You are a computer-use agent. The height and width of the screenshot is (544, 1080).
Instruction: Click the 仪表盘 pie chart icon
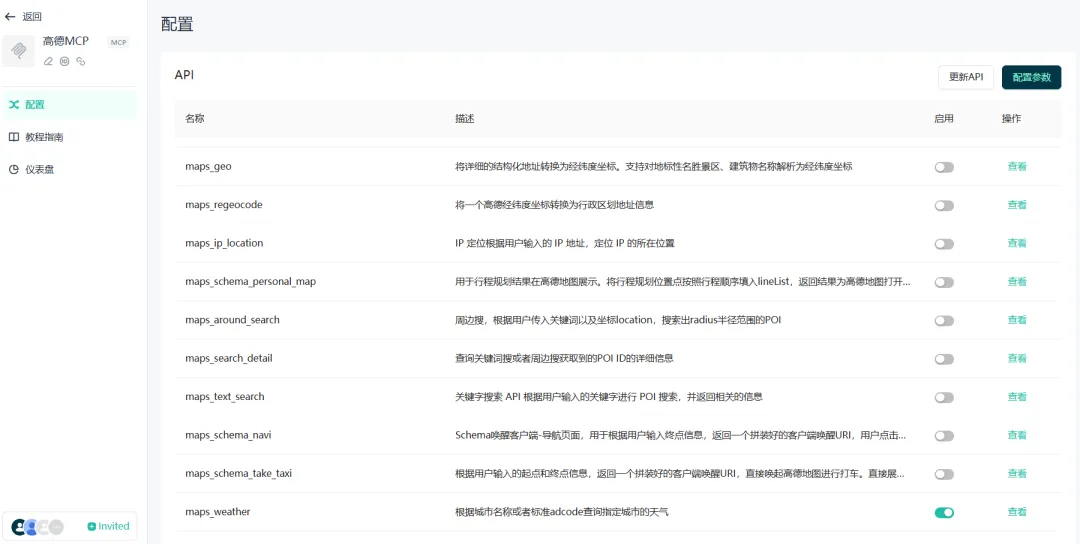click(14, 169)
